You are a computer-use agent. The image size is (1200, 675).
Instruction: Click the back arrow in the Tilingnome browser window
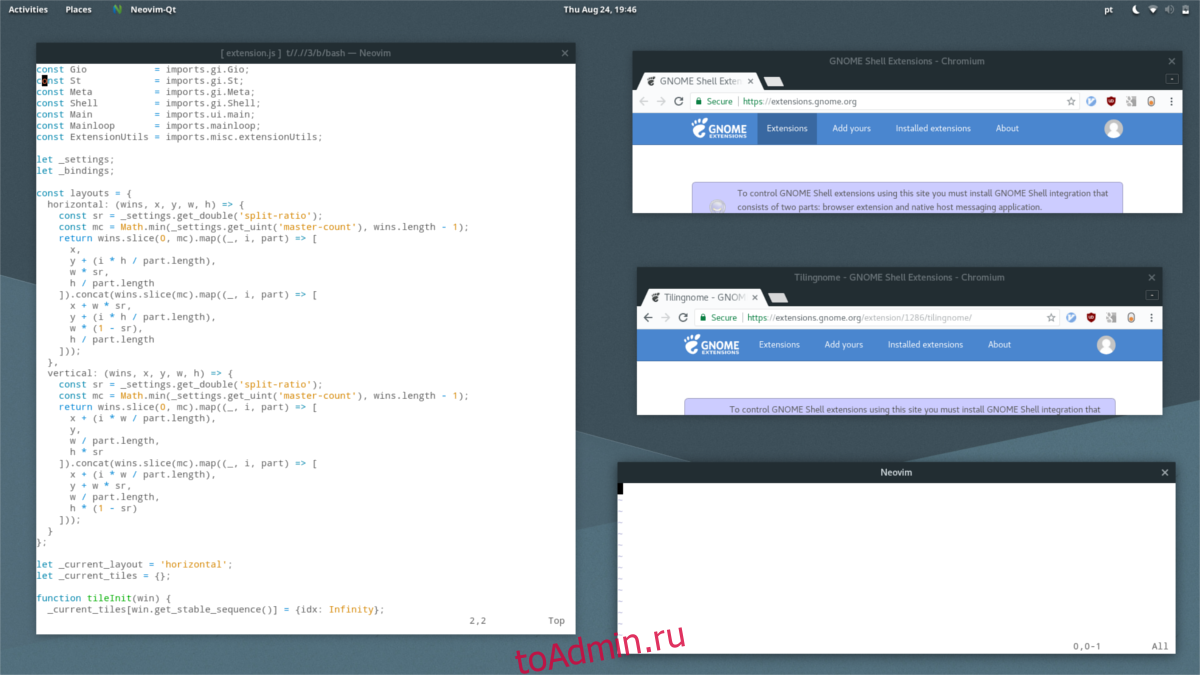(648, 317)
